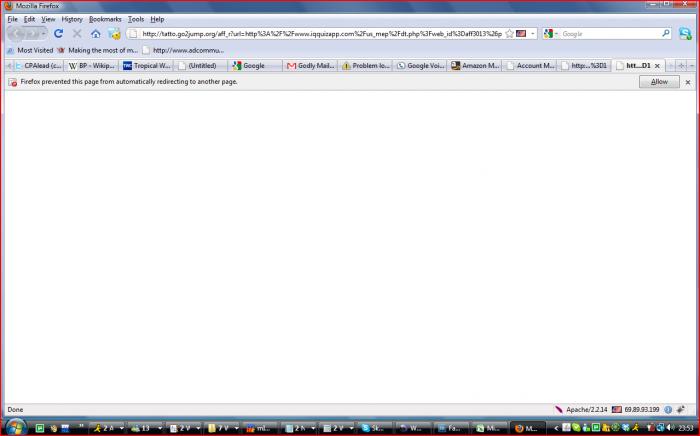Screen dimensions: 700x436
Task: Click Allow to permit the redirect
Action: 659,82
